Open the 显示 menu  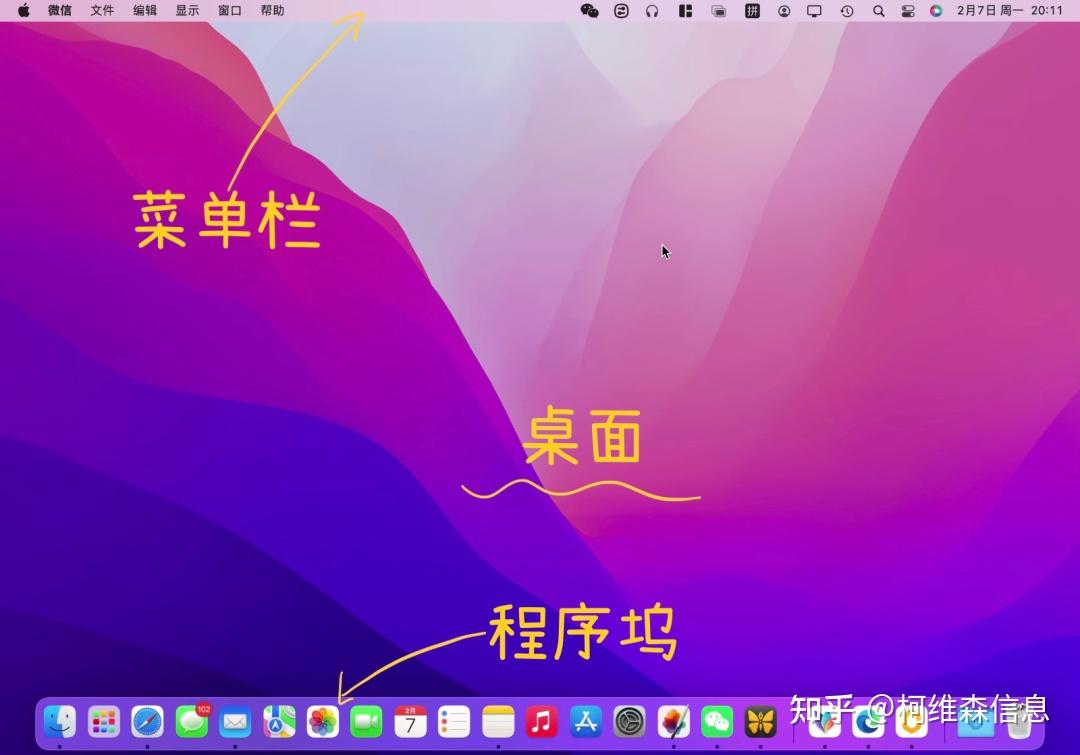coord(187,10)
